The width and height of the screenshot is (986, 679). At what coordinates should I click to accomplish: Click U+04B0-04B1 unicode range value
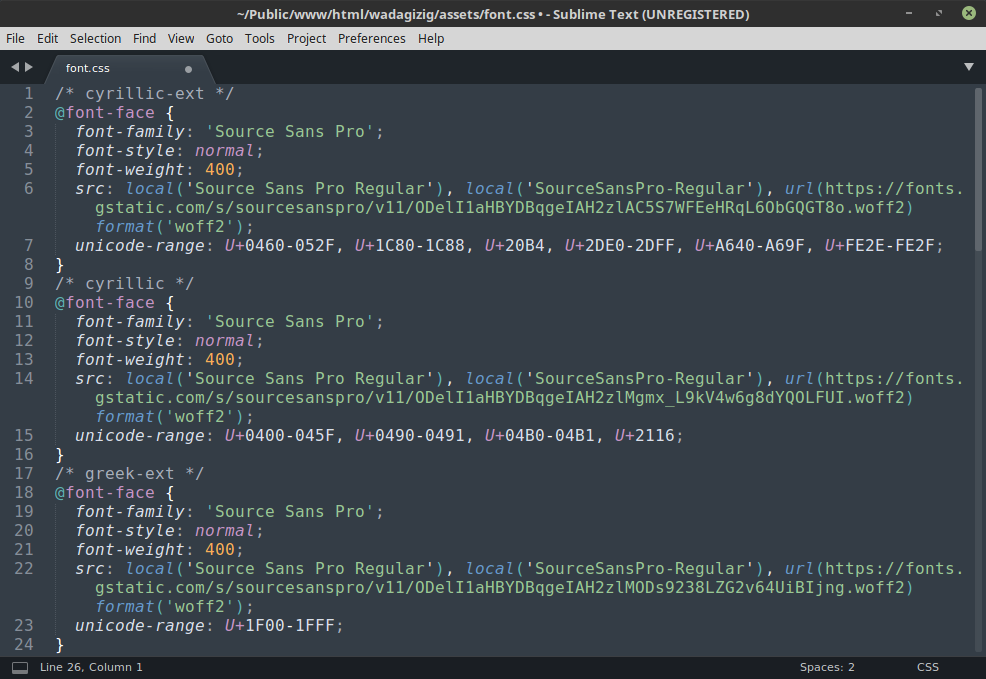point(540,436)
